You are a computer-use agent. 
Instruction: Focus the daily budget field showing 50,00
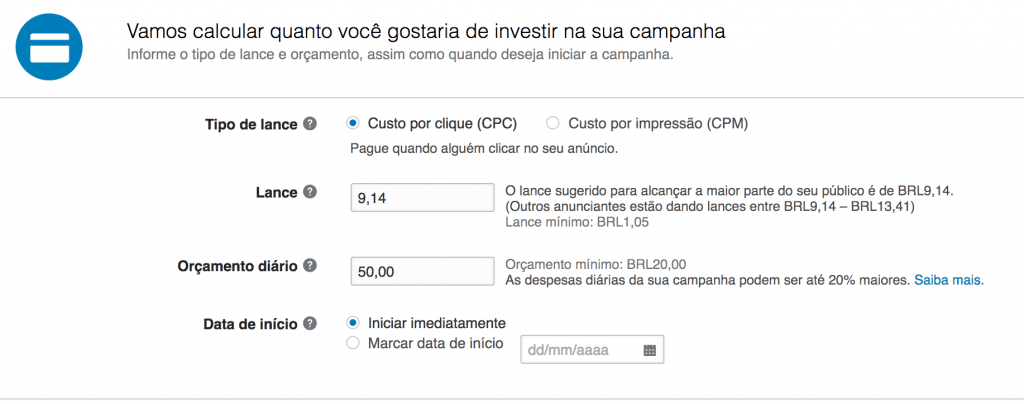pos(422,272)
